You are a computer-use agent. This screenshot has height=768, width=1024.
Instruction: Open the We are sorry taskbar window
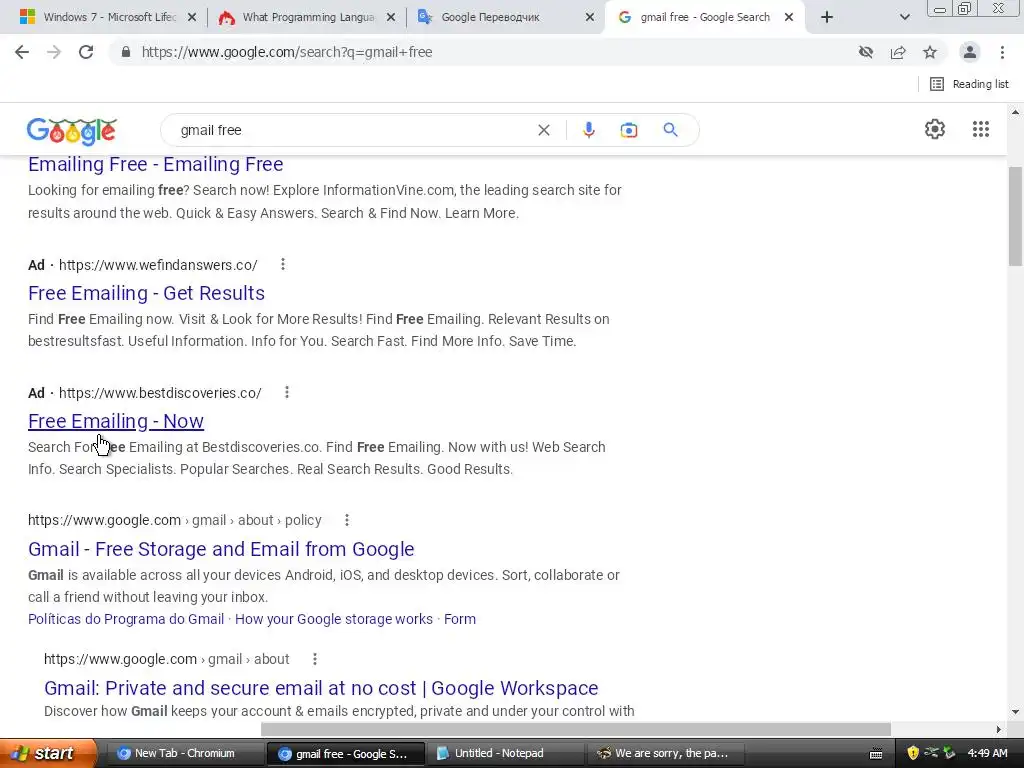pyautogui.click(x=665, y=754)
